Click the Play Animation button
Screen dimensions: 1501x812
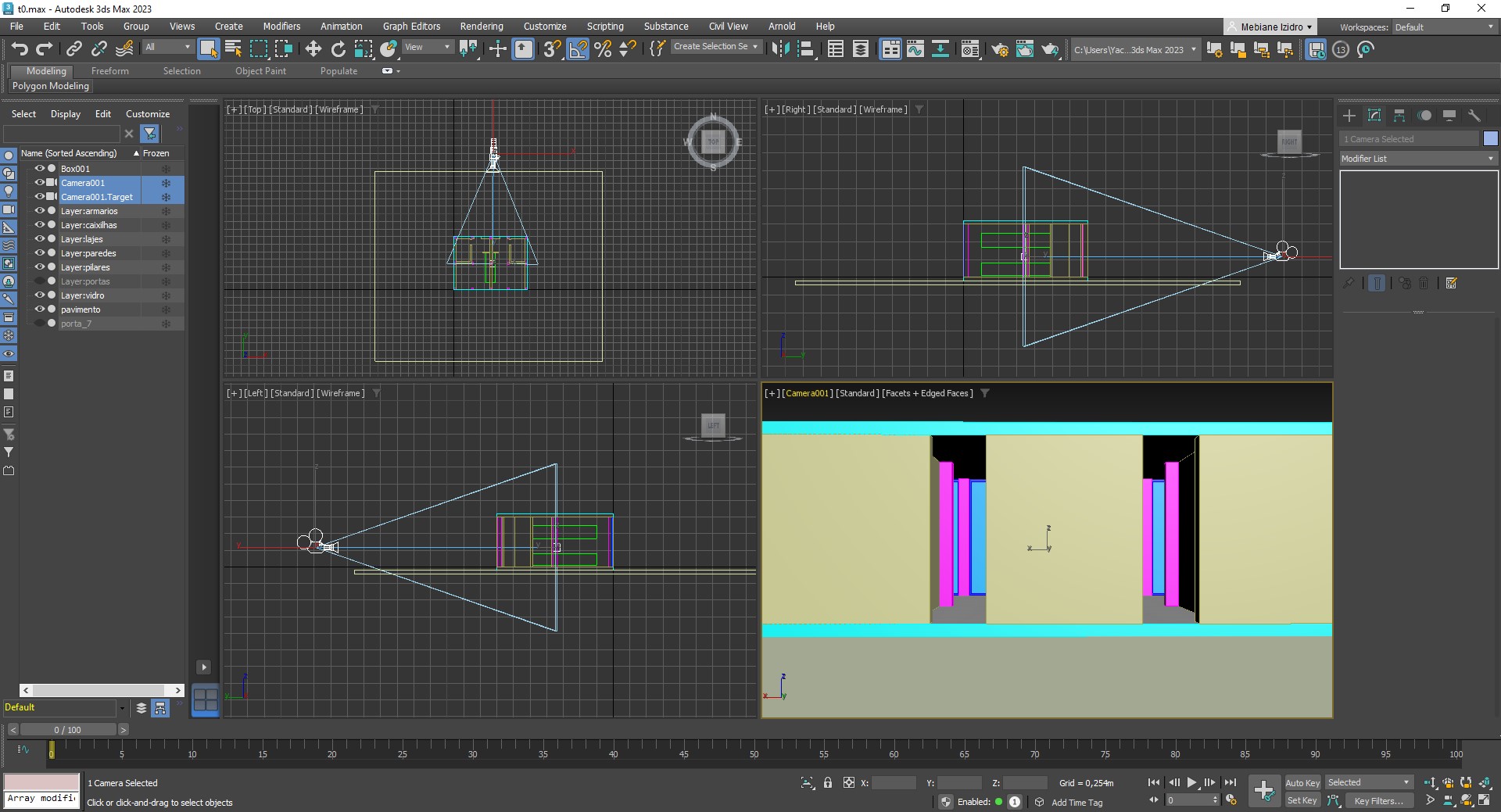[1191, 782]
